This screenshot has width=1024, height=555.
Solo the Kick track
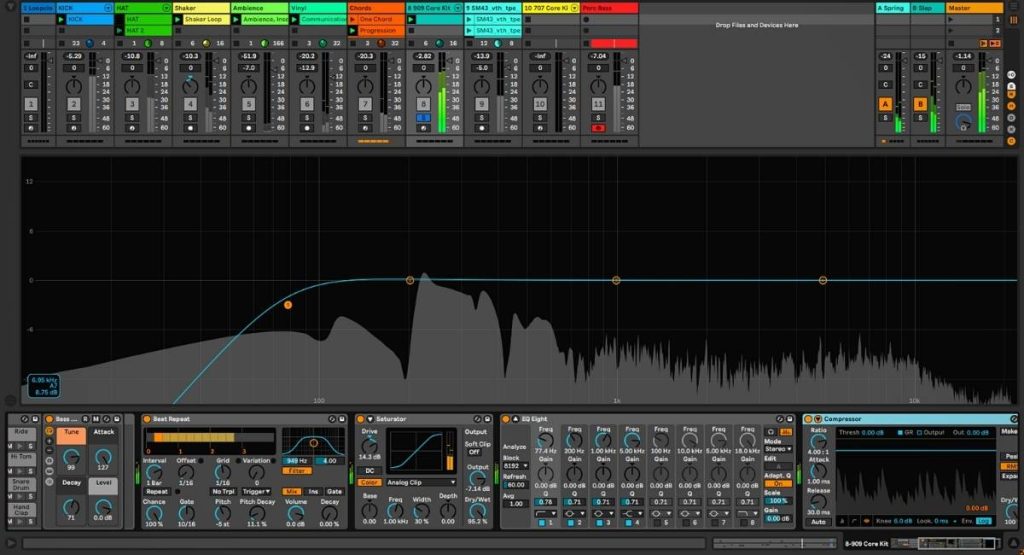point(74,118)
